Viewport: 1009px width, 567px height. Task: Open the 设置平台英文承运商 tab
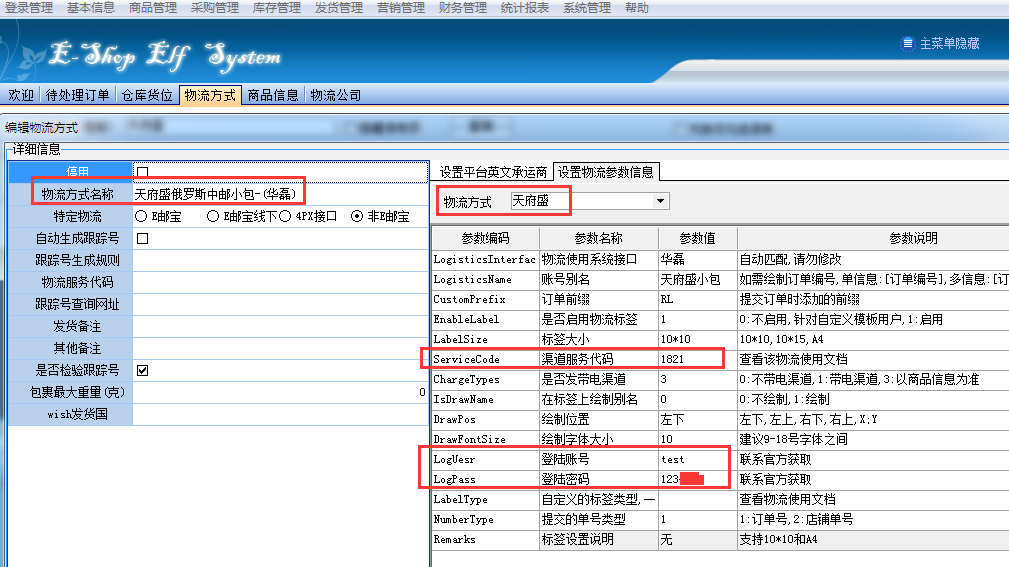(493, 172)
